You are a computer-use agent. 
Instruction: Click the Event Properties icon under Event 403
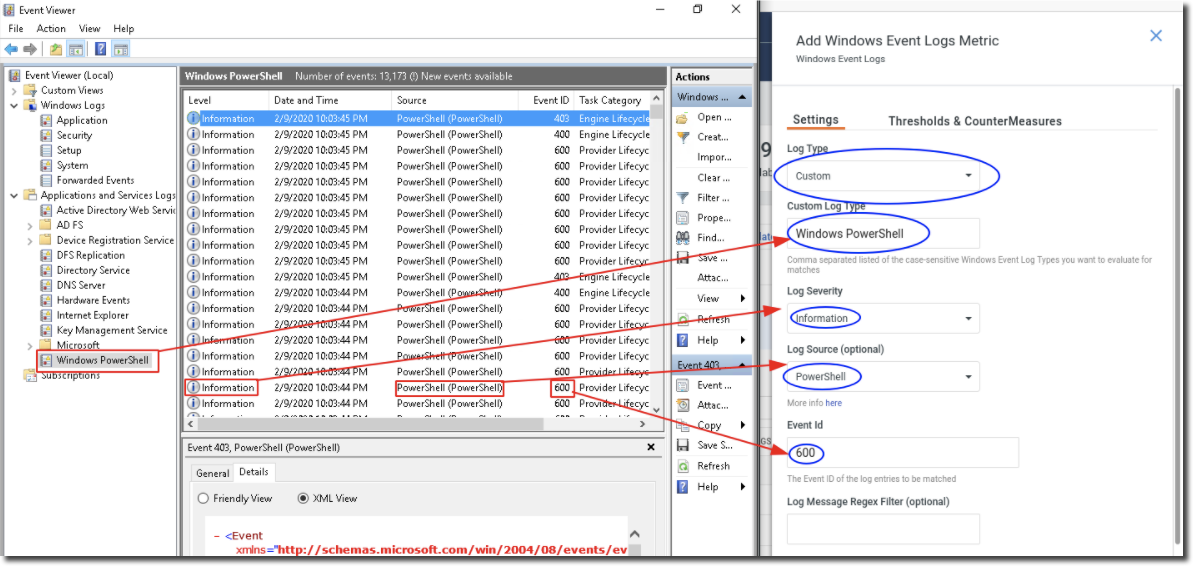pyautogui.click(x=683, y=385)
